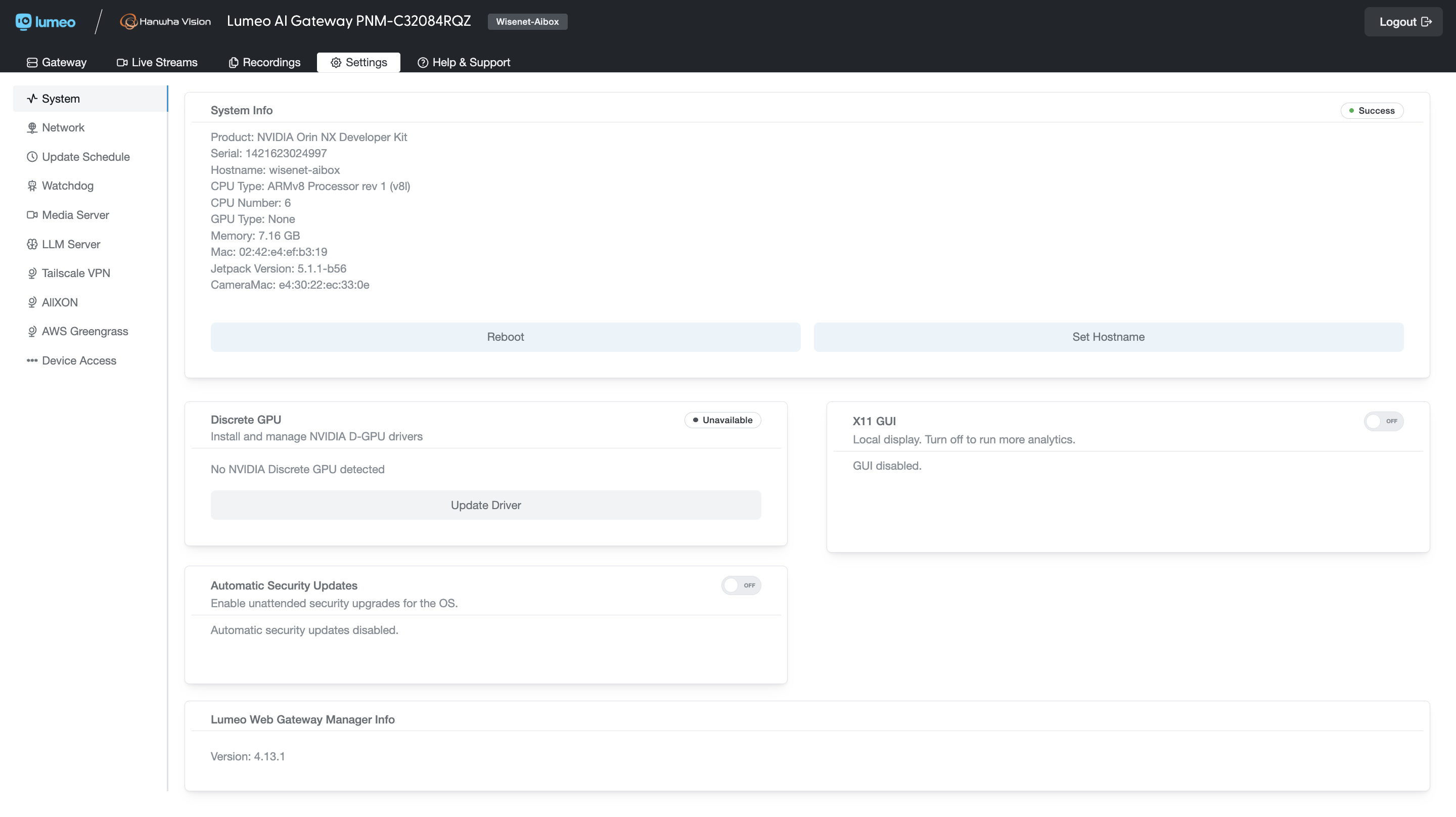Click the Network globe icon in the sidebar

pos(32,128)
